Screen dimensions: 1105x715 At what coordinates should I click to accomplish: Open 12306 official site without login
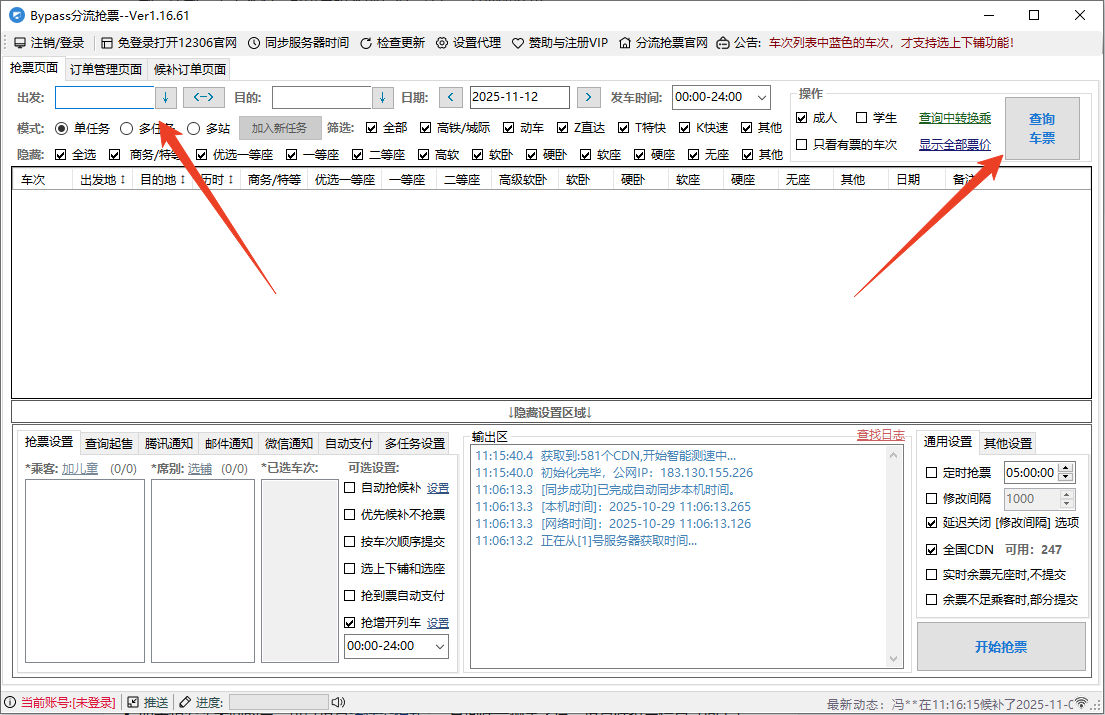click(107, 43)
